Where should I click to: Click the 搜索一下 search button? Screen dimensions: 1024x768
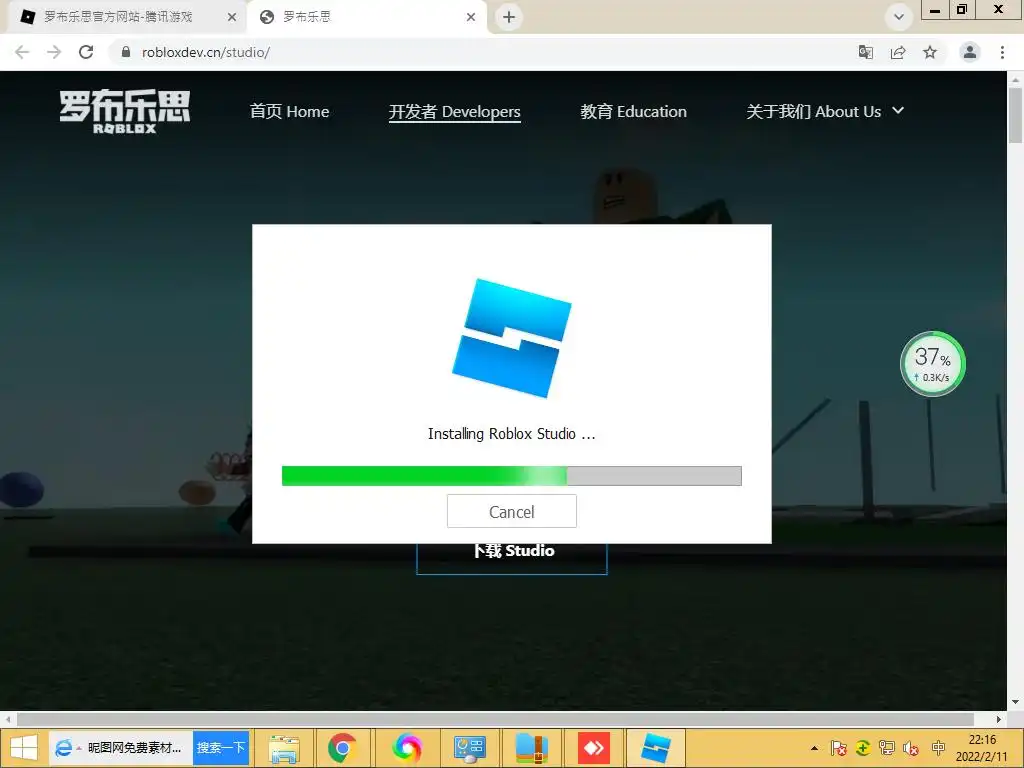pos(221,748)
